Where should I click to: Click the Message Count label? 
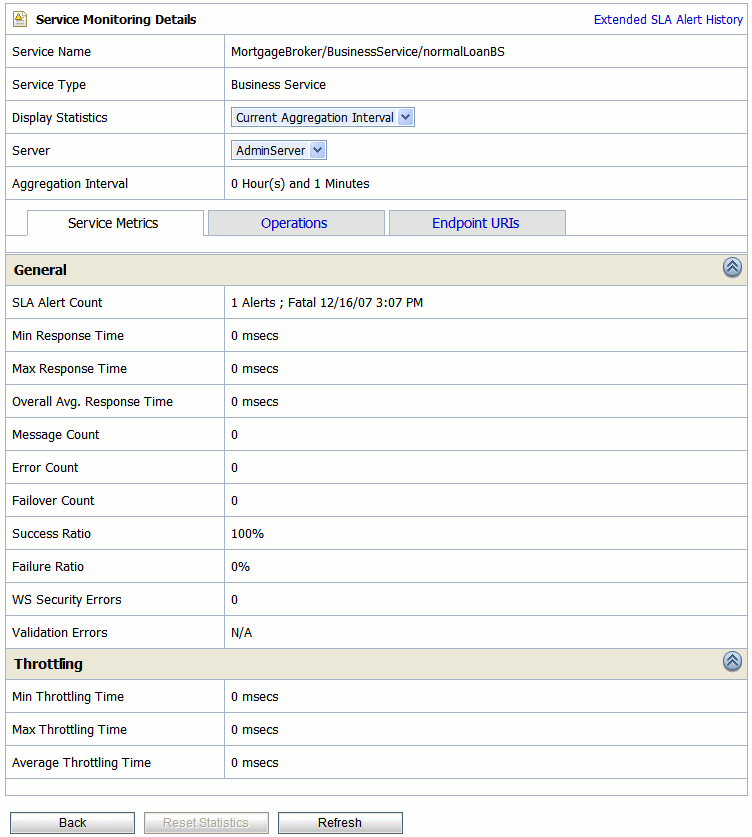pyautogui.click(x=56, y=435)
